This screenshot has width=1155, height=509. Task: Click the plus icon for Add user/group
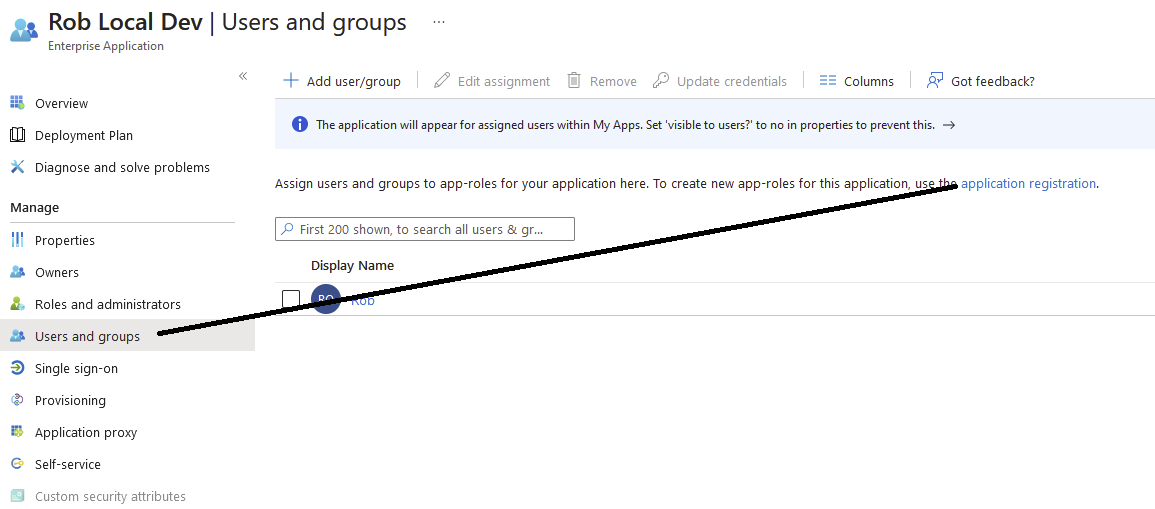tap(291, 80)
